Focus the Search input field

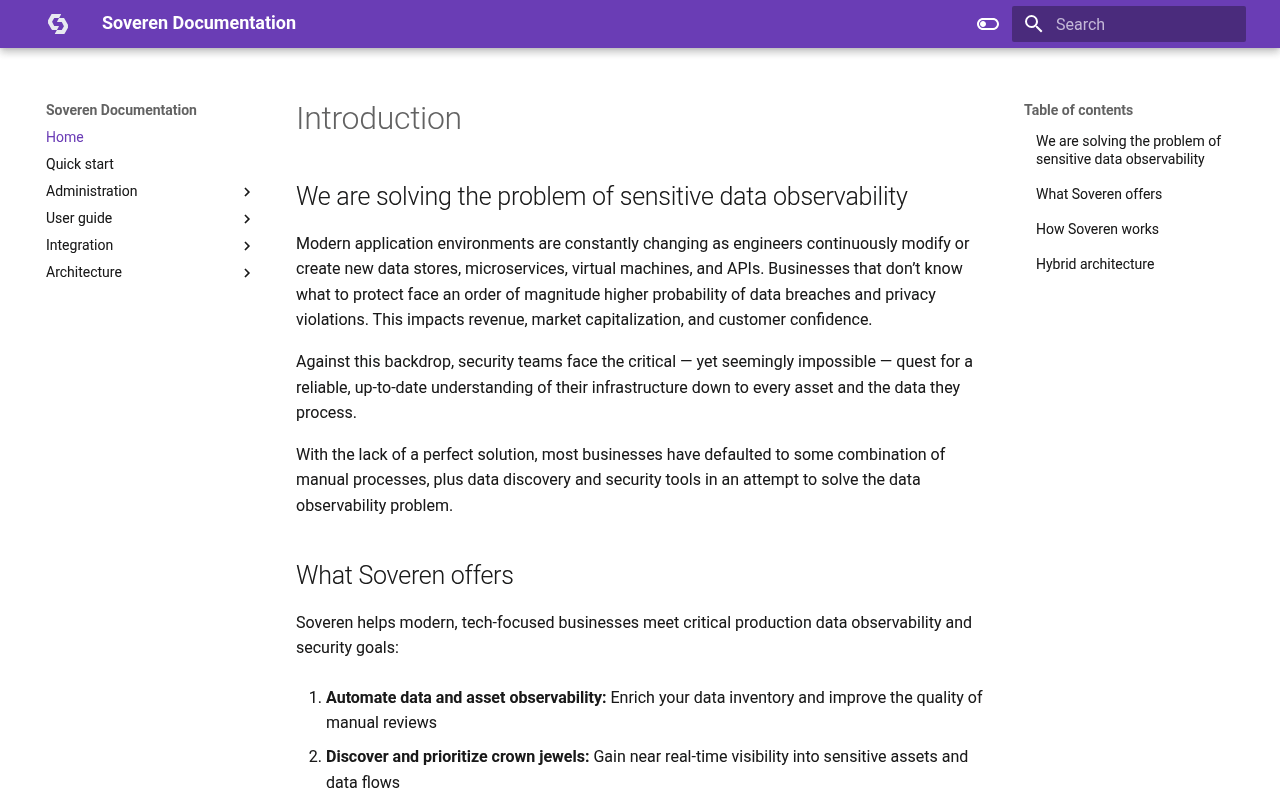click(1129, 24)
